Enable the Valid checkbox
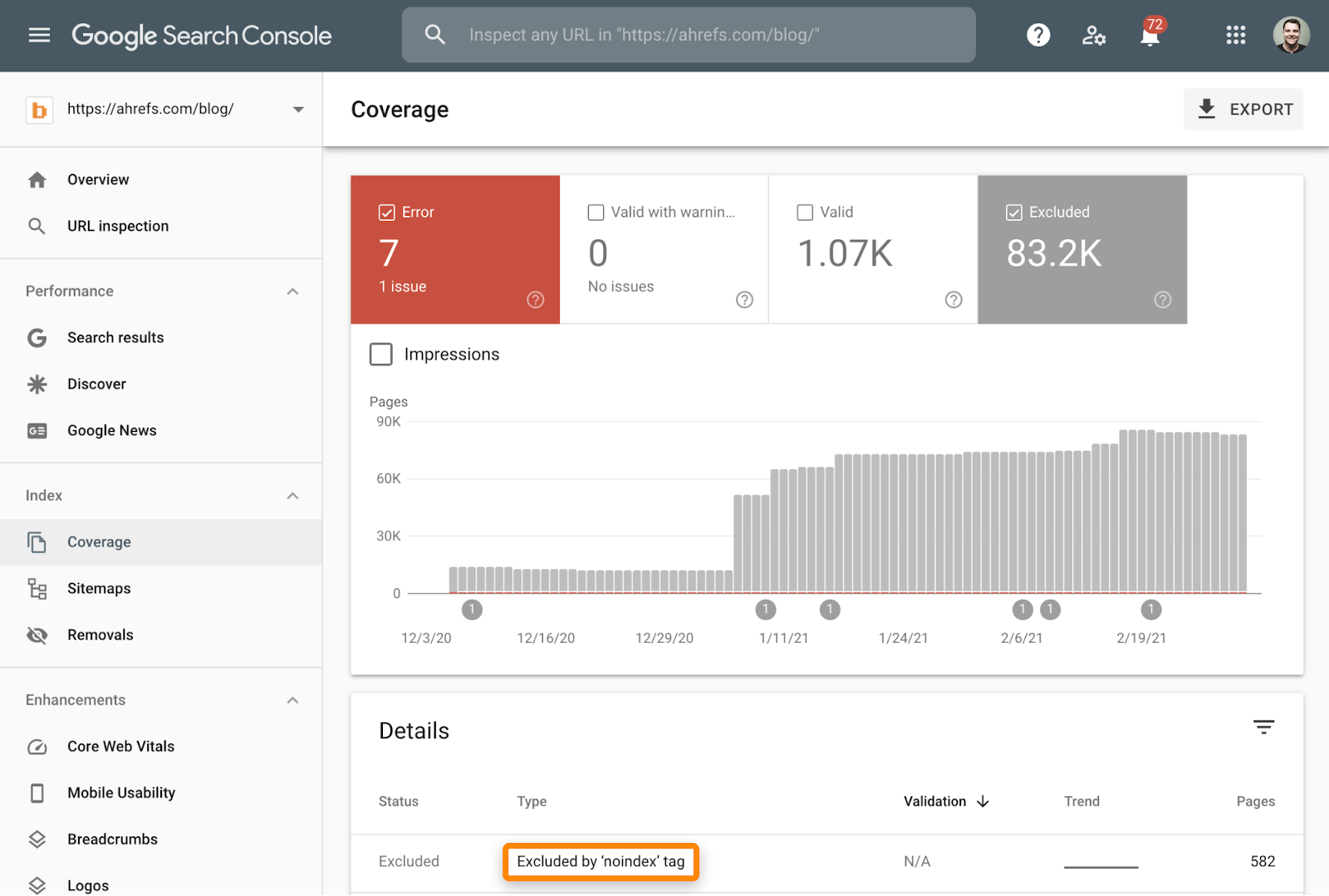The height and width of the screenshot is (896, 1329). (x=805, y=213)
